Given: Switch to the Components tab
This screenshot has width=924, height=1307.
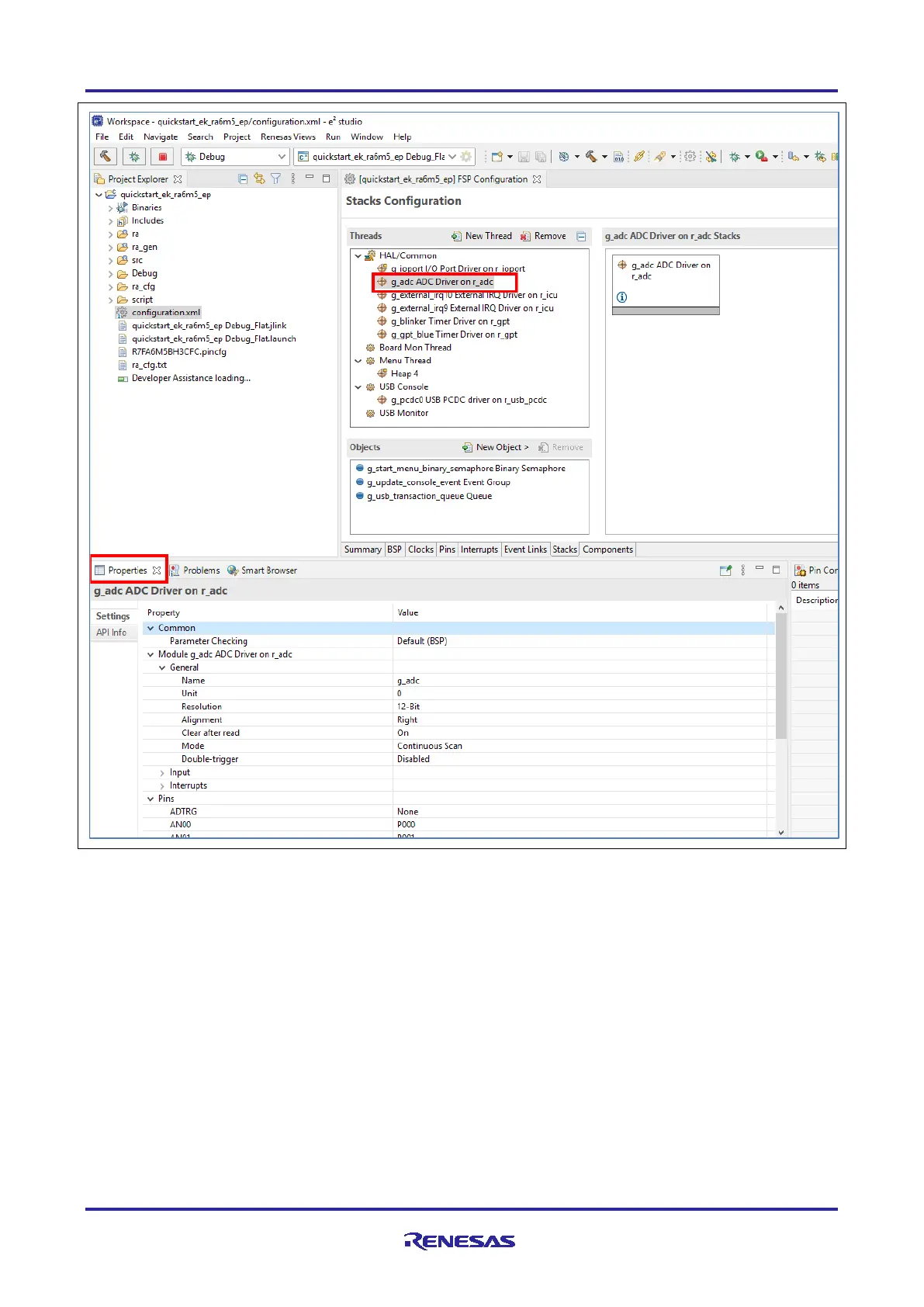Looking at the screenshot, I should 607,549.
